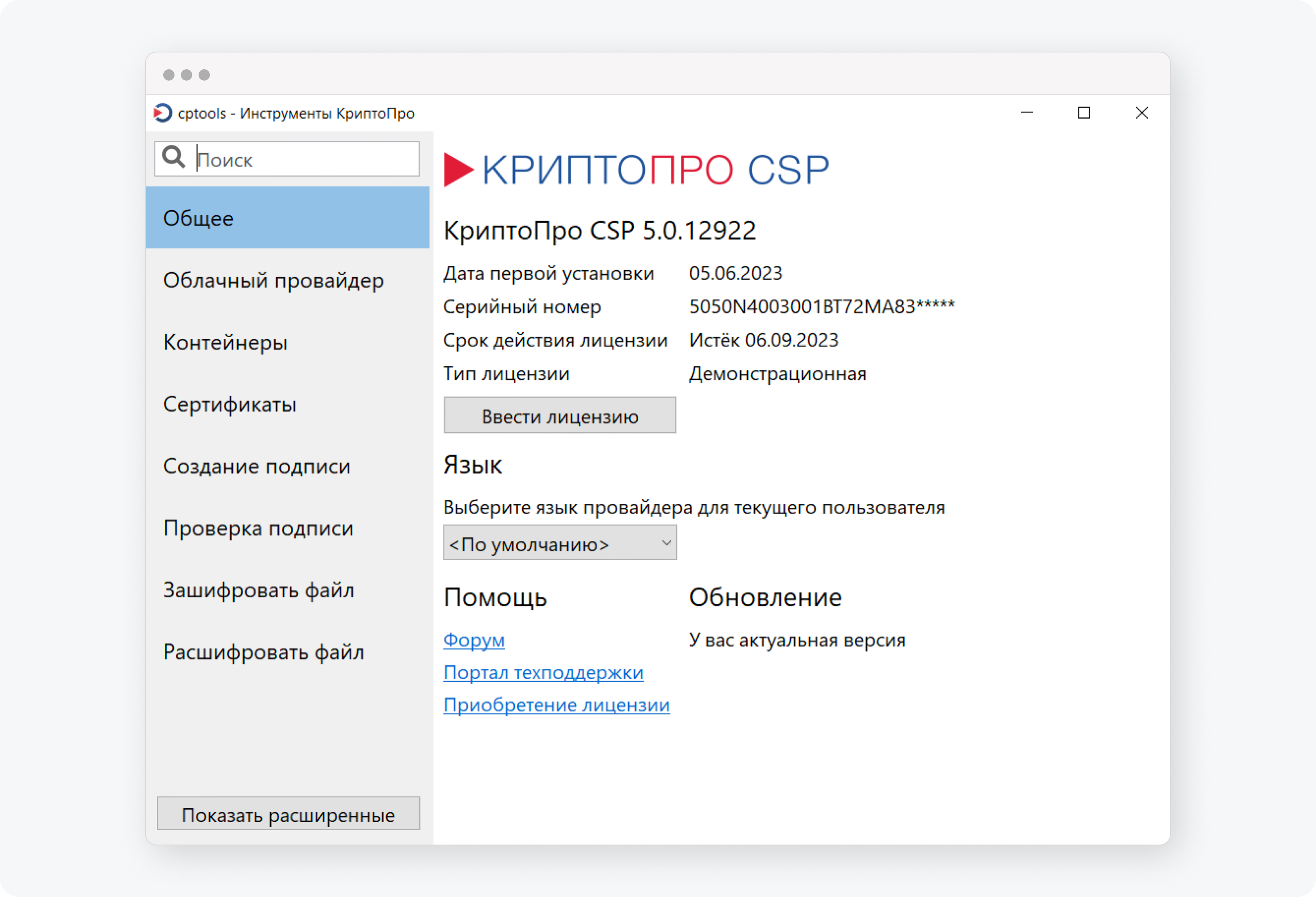Screen dimensions: 1316x897
Task: Click the Ввести лицензию button
Action: click(x=560, y=416)
